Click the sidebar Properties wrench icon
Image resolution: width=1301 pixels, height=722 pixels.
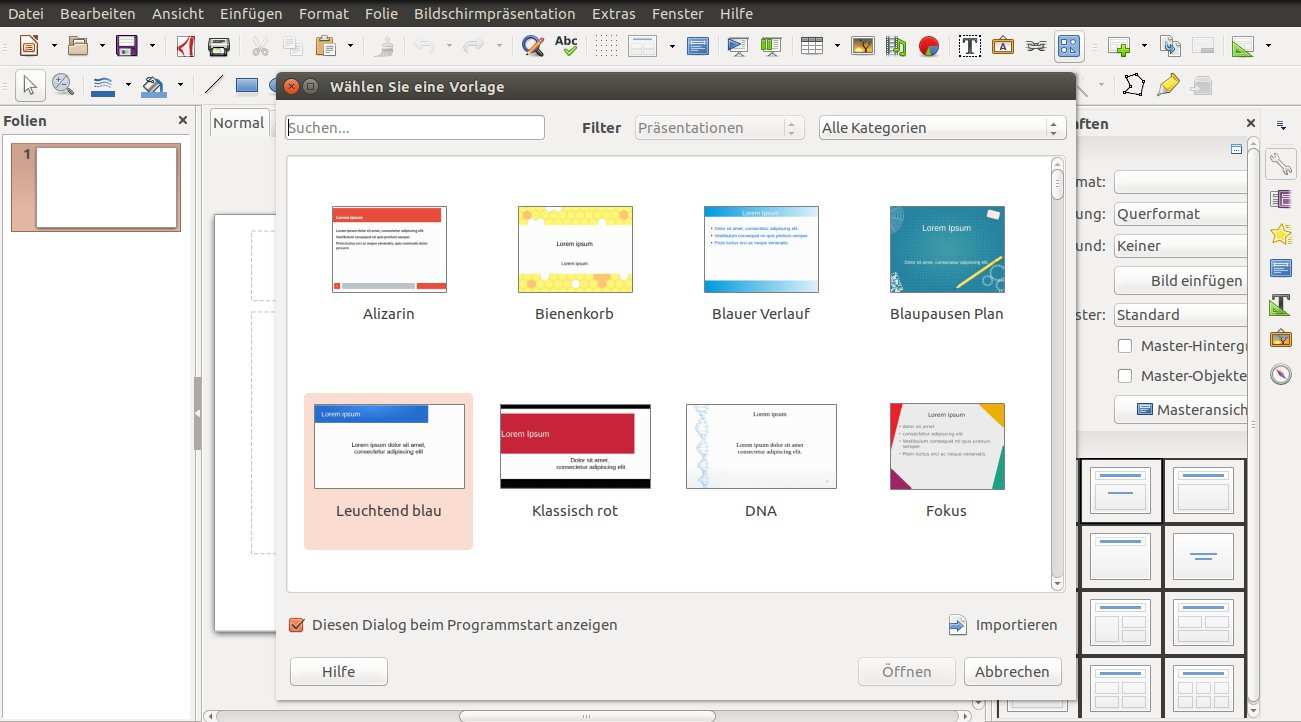point(1281,163)
